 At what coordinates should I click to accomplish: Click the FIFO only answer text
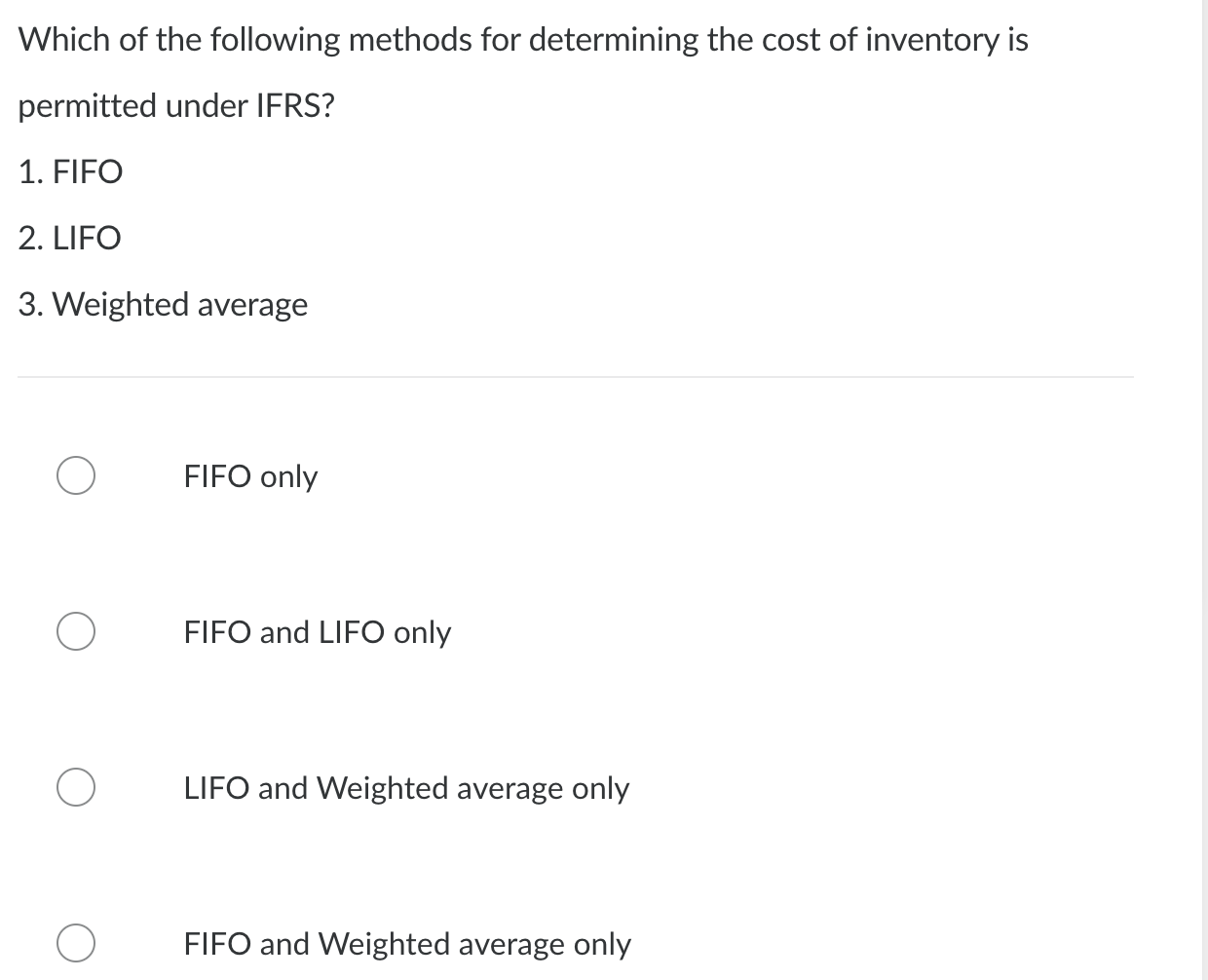(250, 476)
